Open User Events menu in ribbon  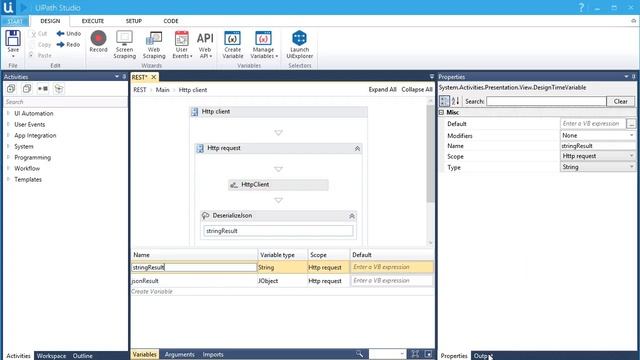click(182, 44)
